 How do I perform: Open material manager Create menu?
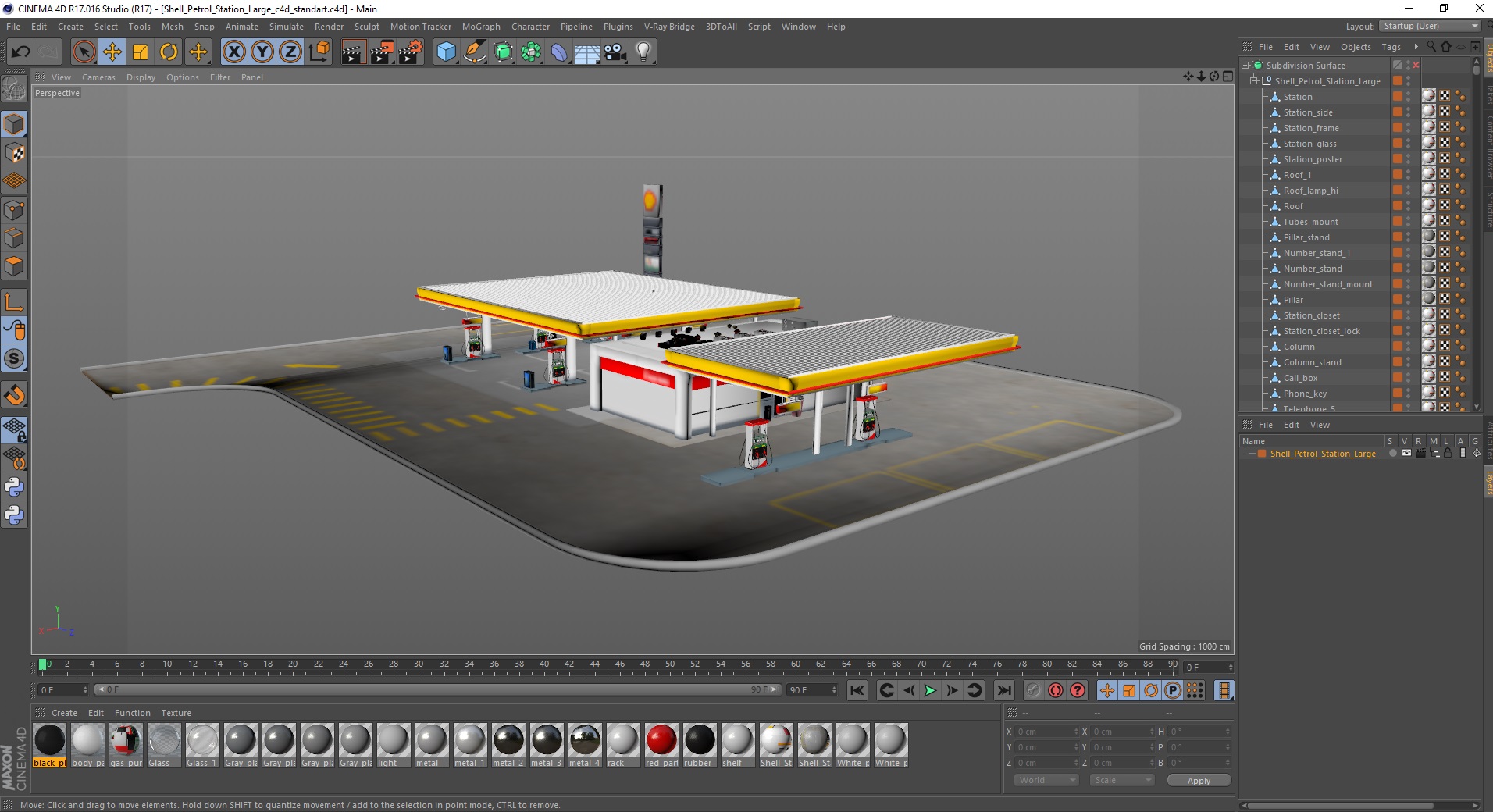(64, 713)
